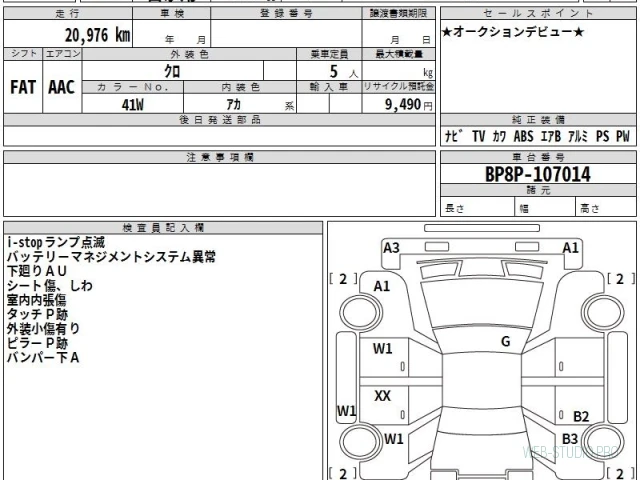Select the 室内内張傷 note line
This screenshot has height=480, width=640.
[x=36, y=300]
